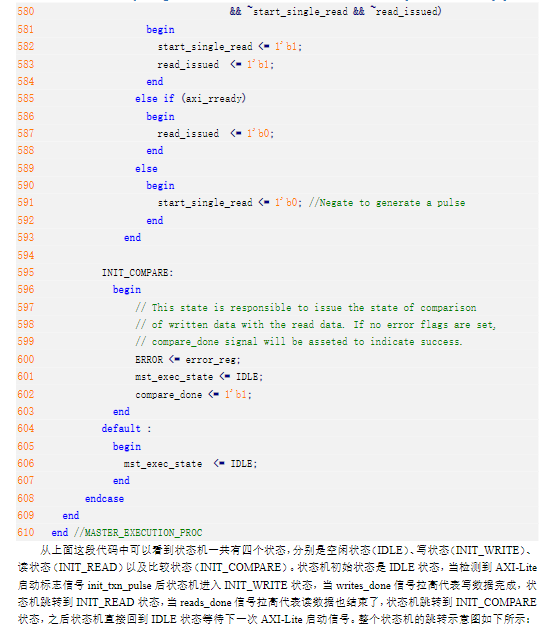Click line number 581
The width and height of the screenshot is (550, 631).
click(26, 29)
